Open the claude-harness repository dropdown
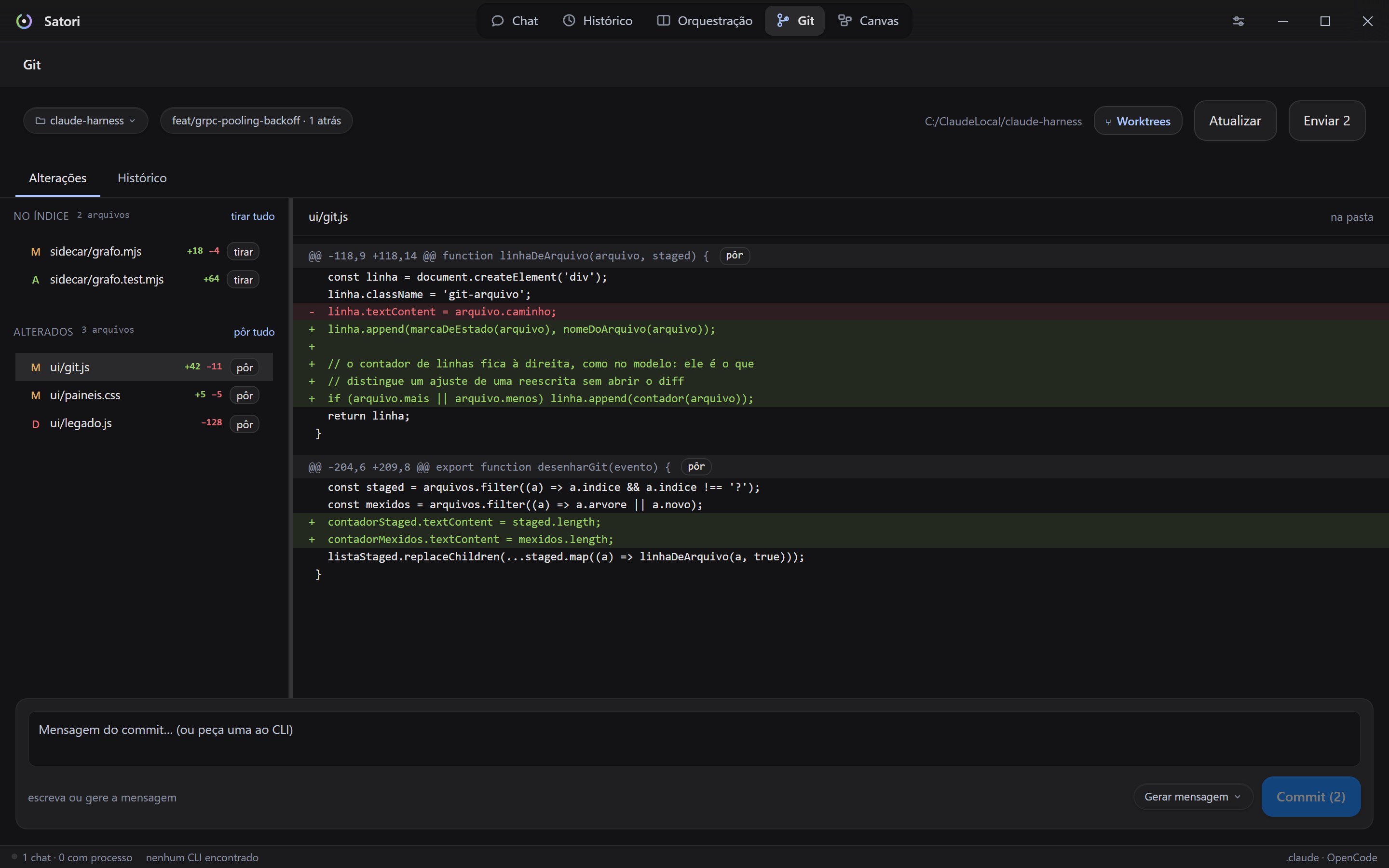Viewport: 1389px width, 868px height. pos(85,121)
